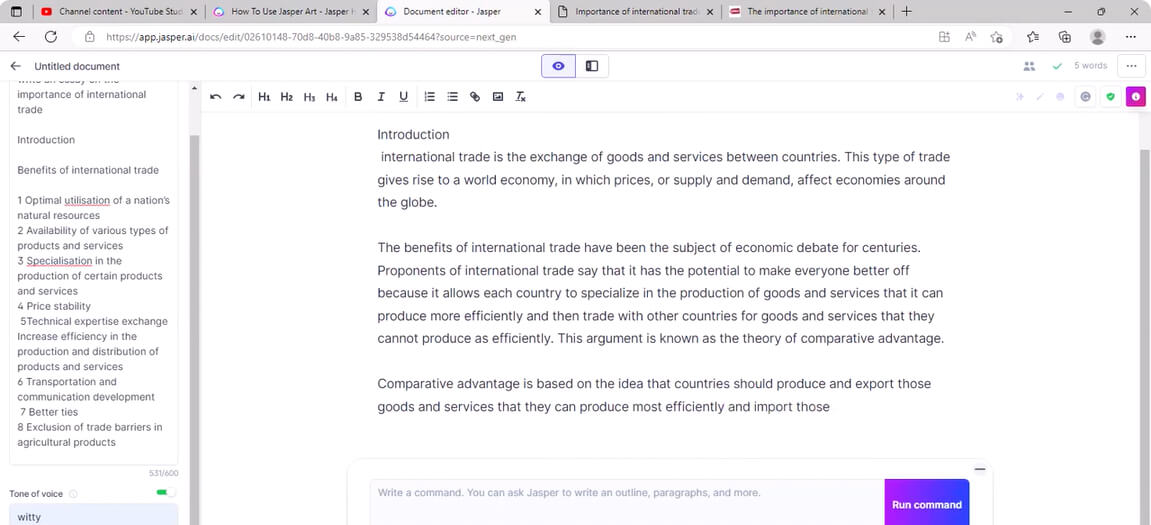Insert an image using the image icon
The image size is (1151, 525).
pos(498,97)
